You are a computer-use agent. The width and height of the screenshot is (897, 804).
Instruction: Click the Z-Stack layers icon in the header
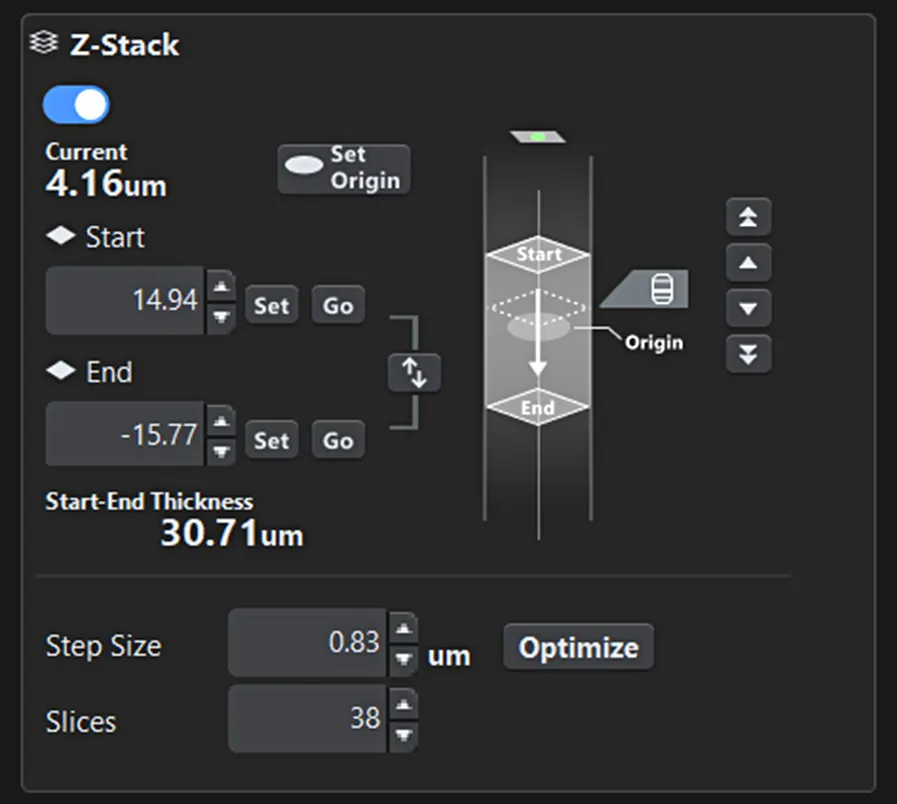(x=44, y=43)
